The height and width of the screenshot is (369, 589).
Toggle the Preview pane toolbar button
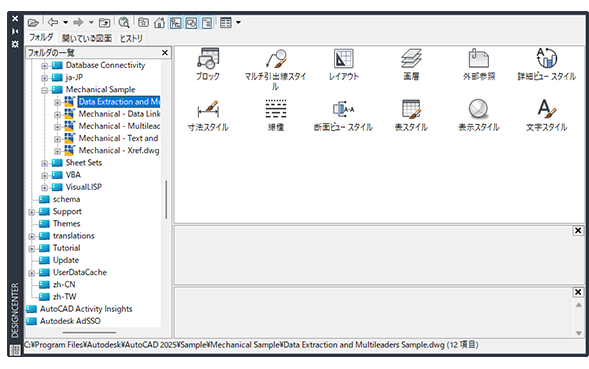pyautogui.click(x=191, y=23)
